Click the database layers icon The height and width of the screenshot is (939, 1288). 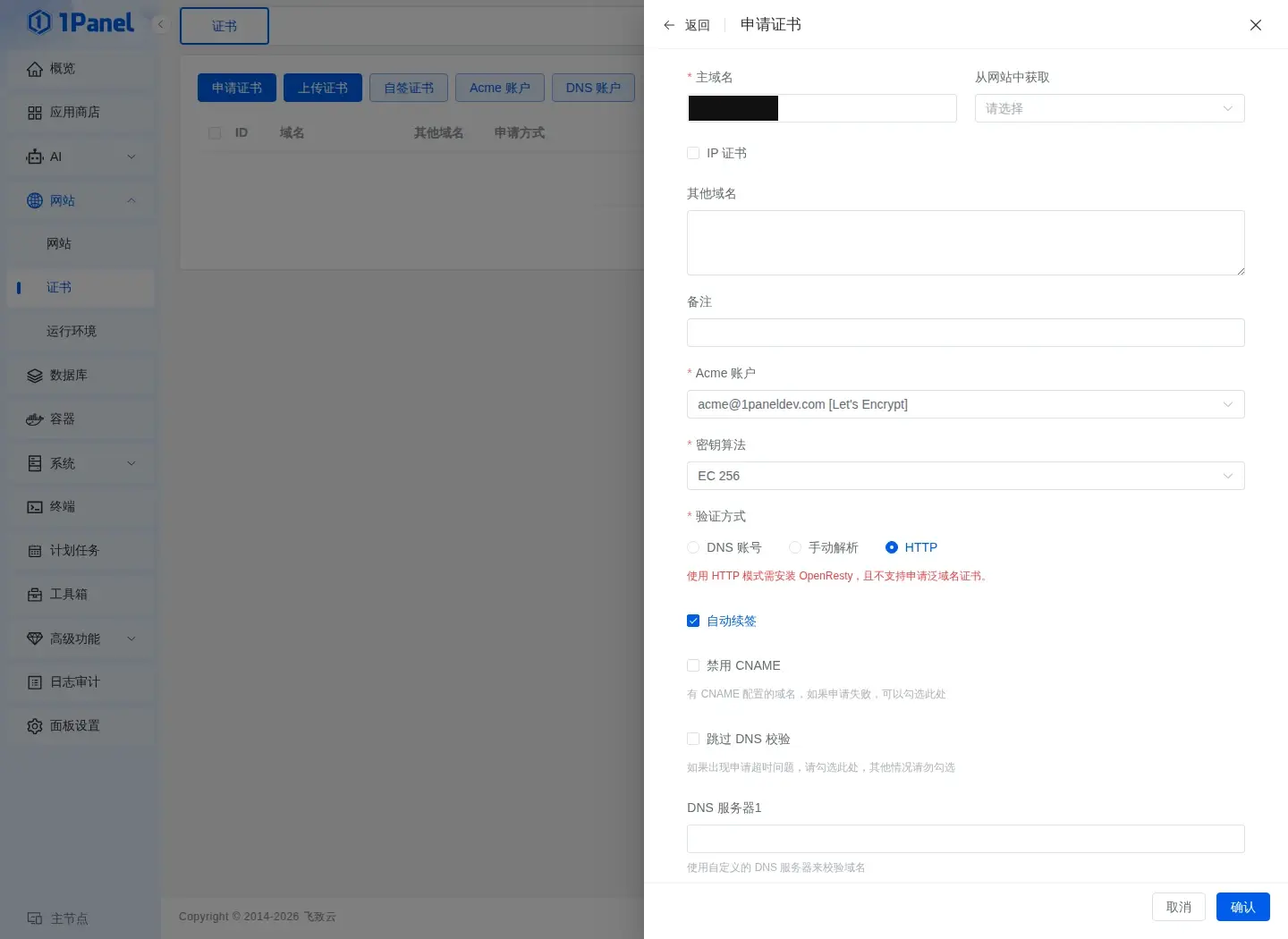pos(35,376)
